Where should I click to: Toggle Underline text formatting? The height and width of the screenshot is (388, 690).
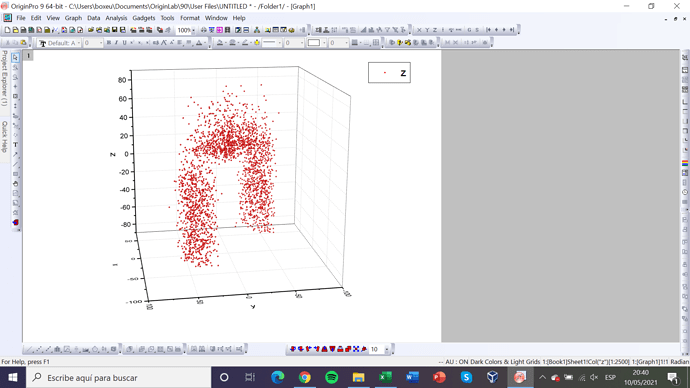(125, 43)
